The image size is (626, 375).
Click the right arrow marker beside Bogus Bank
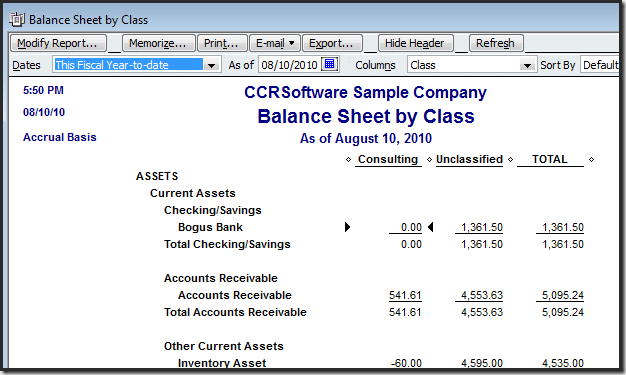(347, 227)
